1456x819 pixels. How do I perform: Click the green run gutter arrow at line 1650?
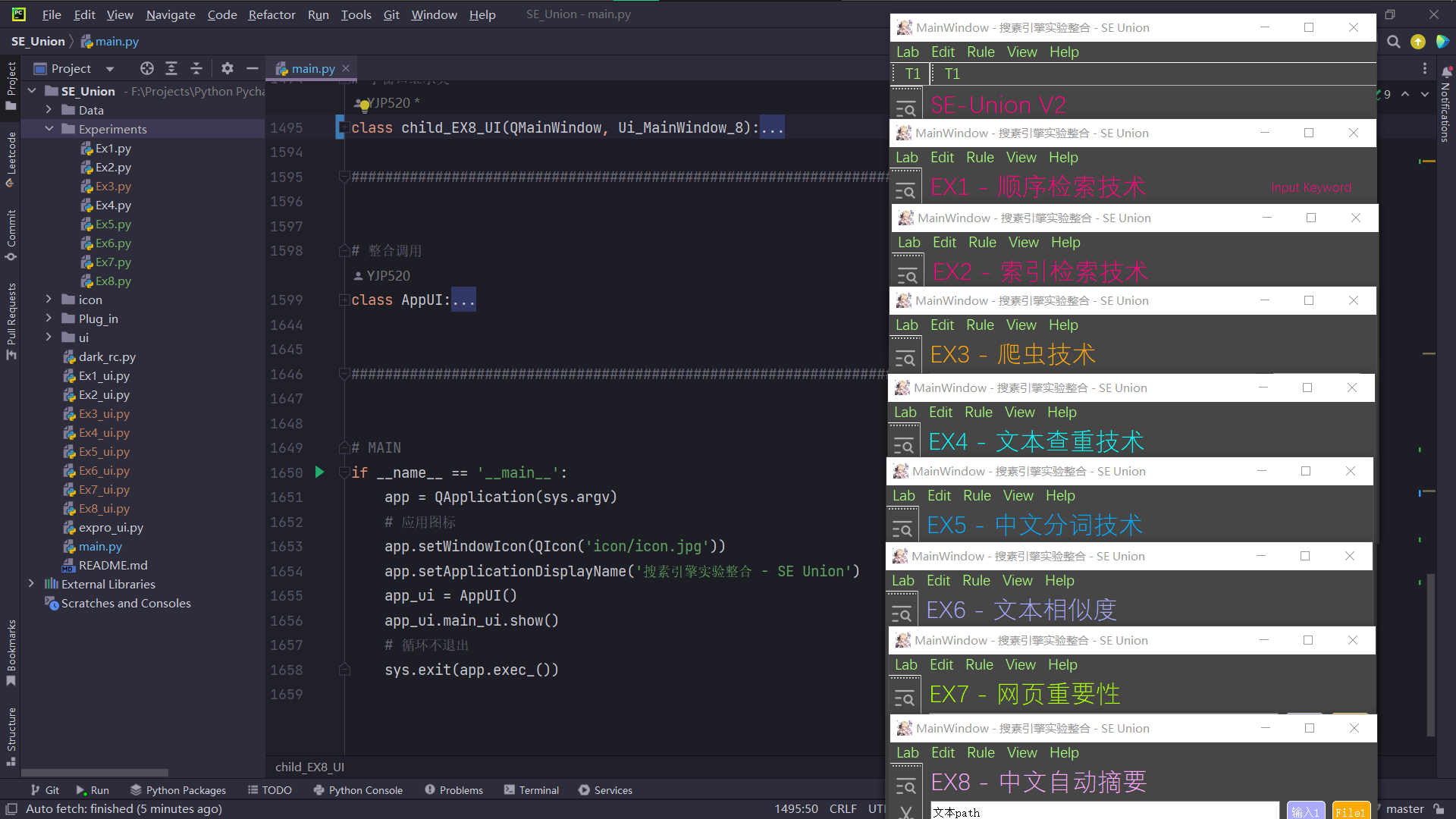click(319, 472)
